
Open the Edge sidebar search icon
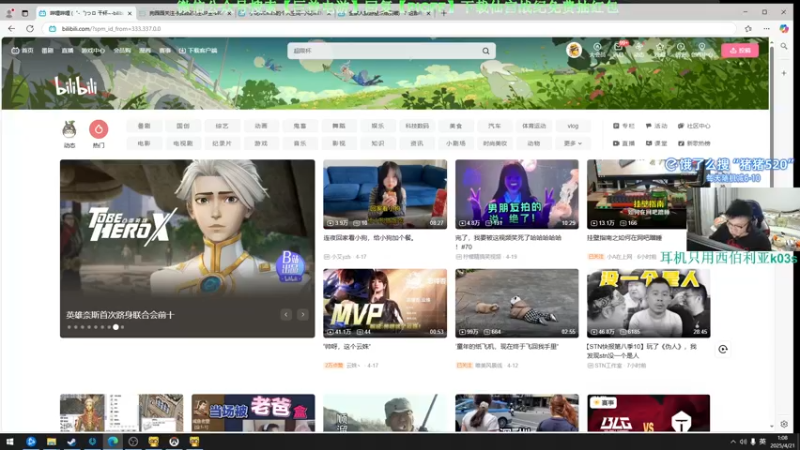click(784, 46)
